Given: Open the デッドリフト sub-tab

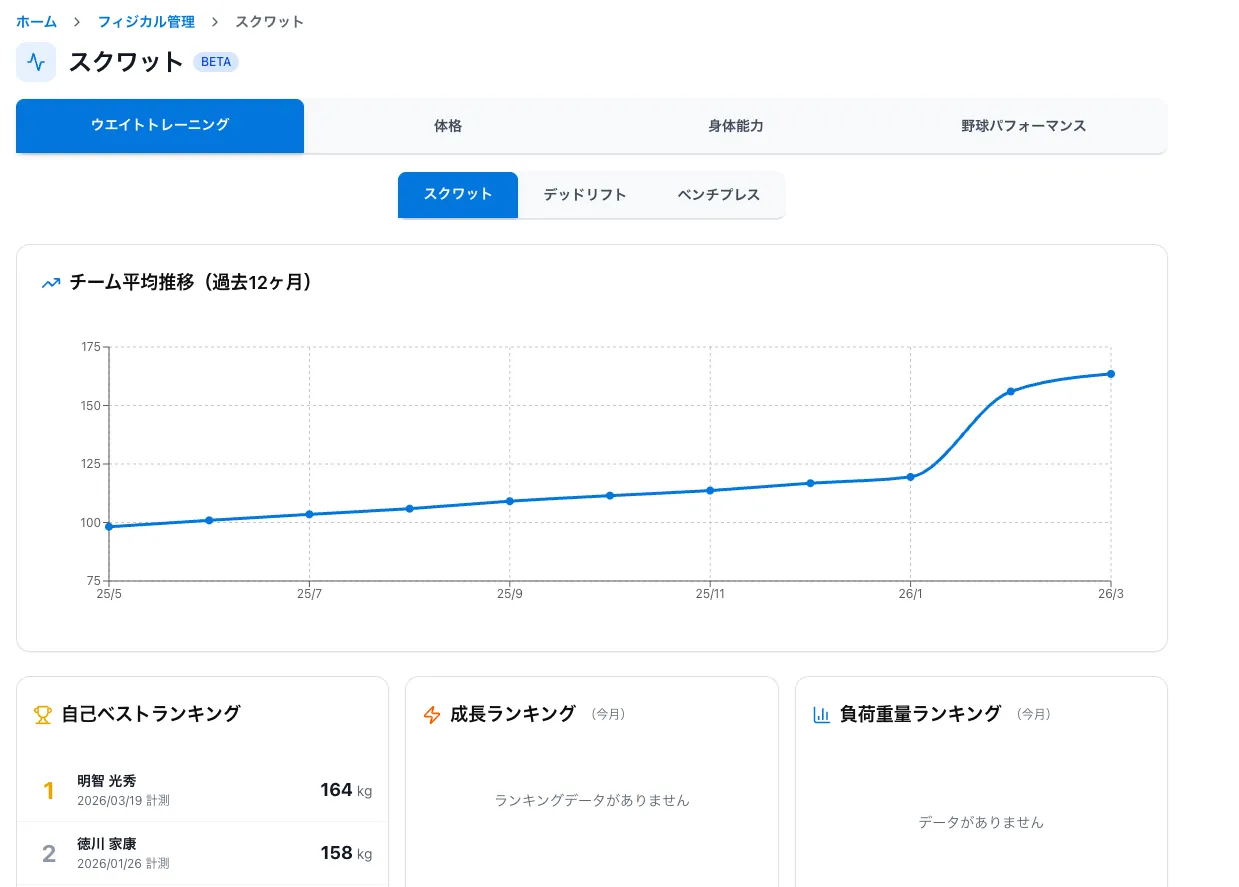Looking at the screenshot, I should [x=585, y=195].
